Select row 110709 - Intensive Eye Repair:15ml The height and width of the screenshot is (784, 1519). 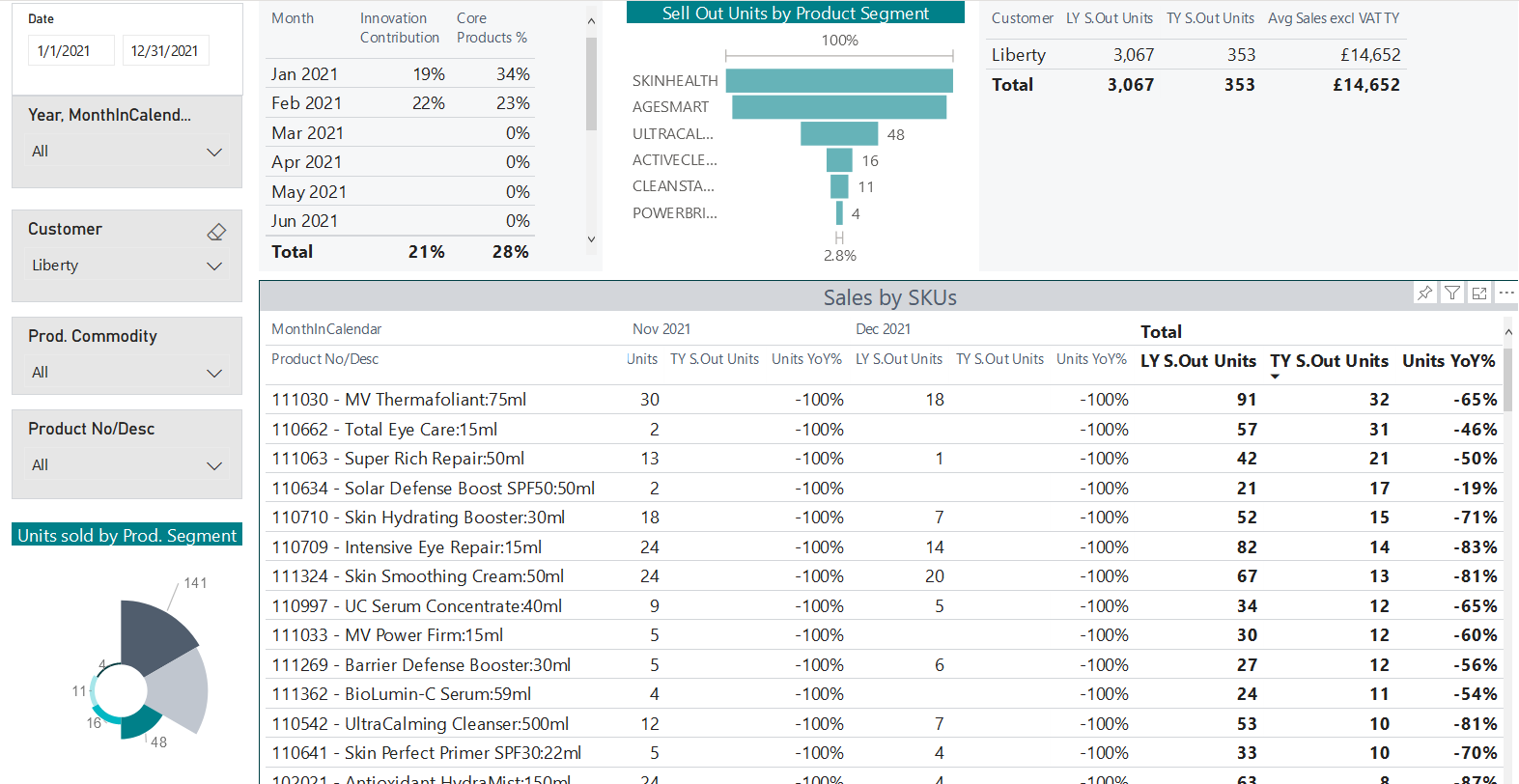pos(883,547)
